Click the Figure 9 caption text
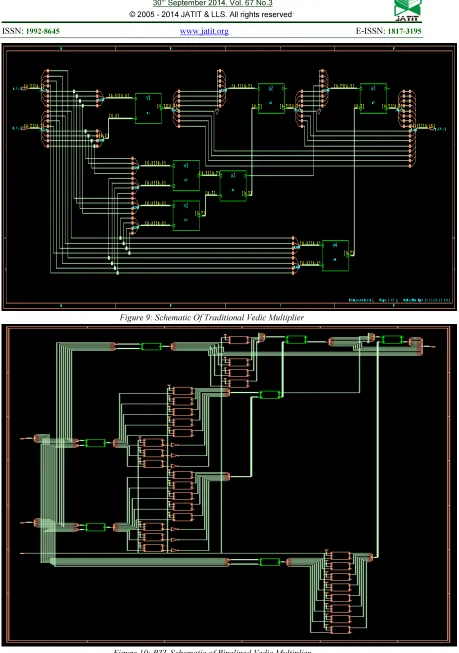Viewport: 459px width, 653px height. 212,317
